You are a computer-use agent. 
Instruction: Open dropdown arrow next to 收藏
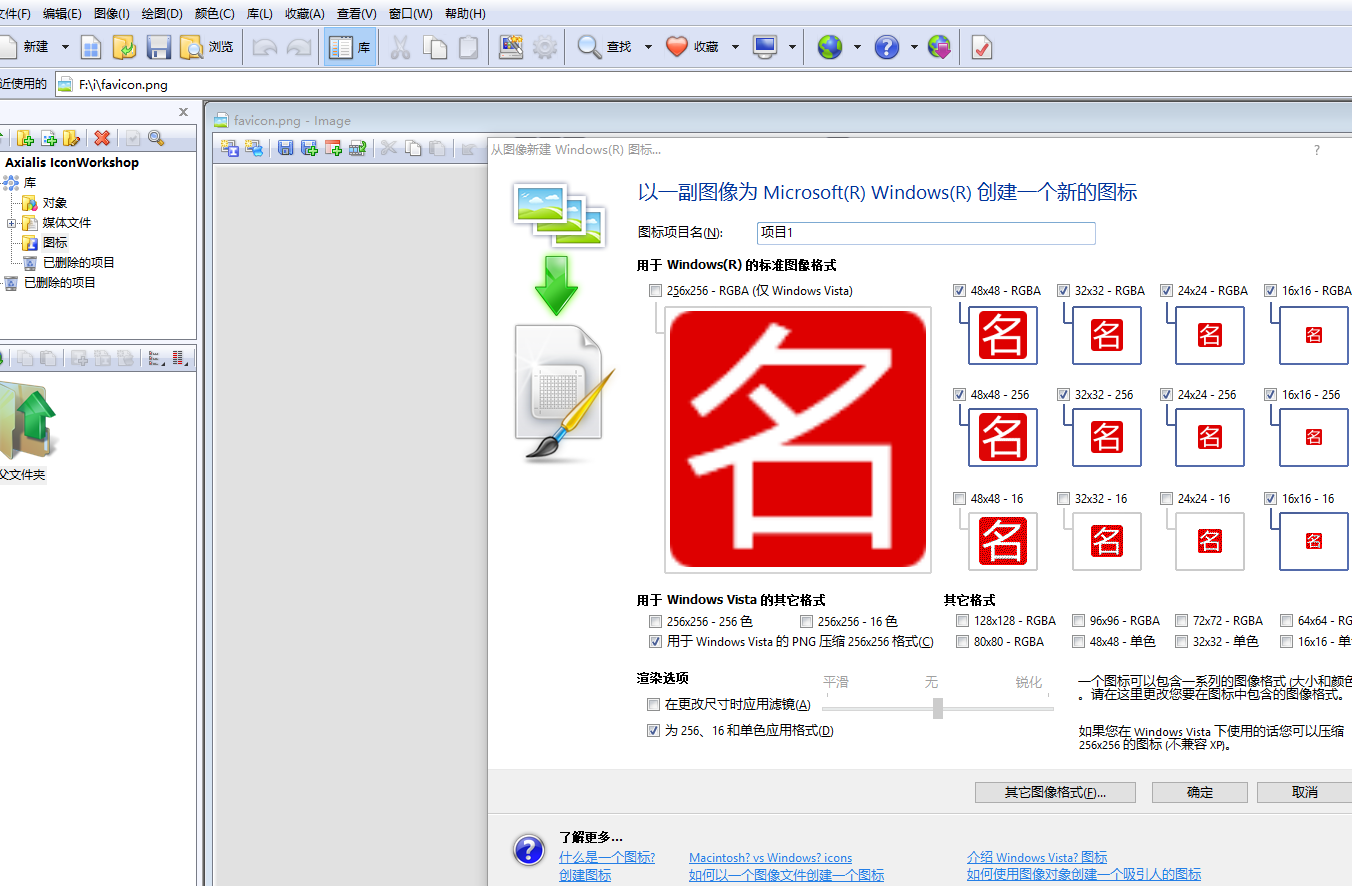(x=735, y=47)
